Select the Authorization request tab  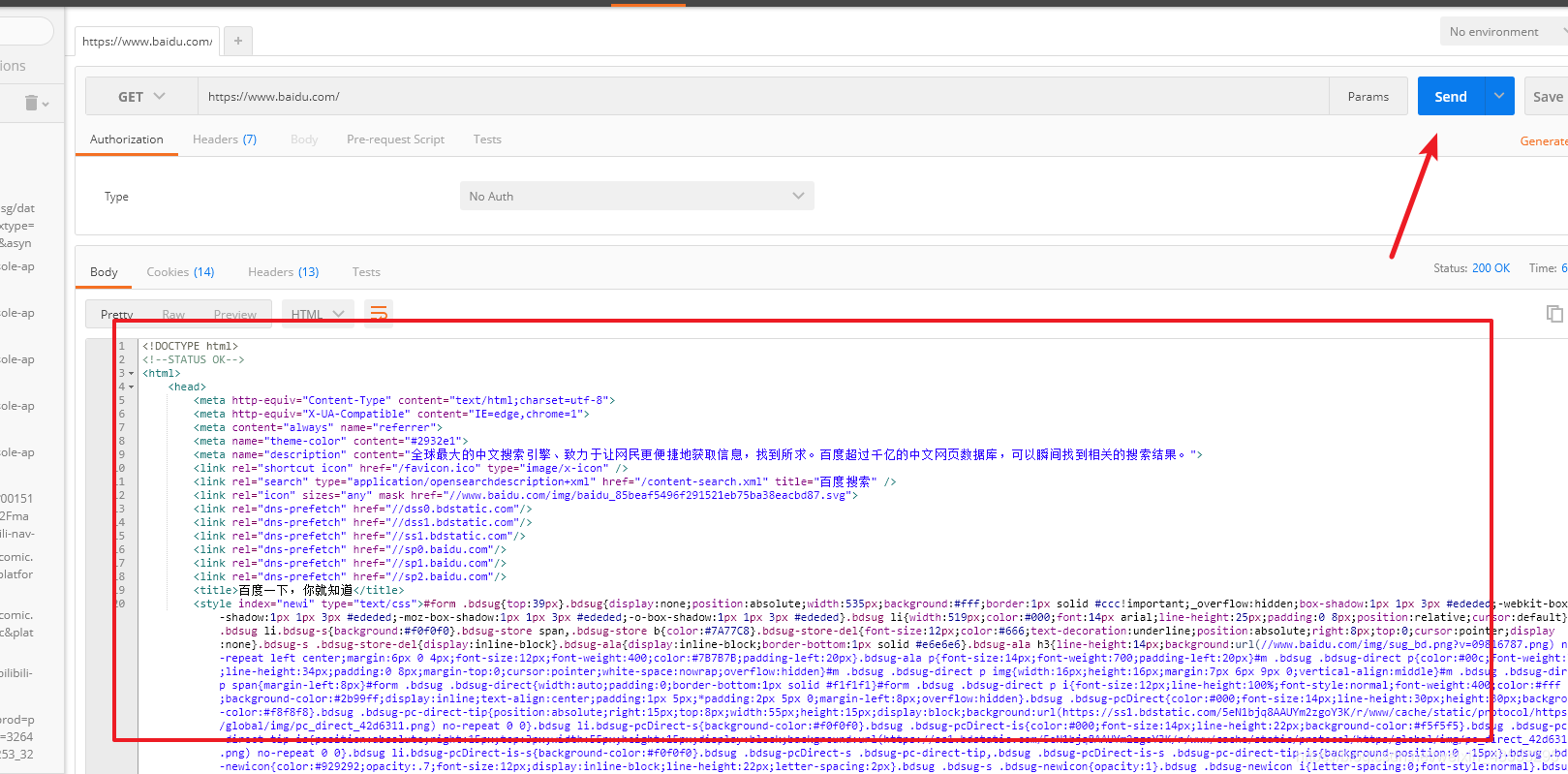tap(127, 139)
